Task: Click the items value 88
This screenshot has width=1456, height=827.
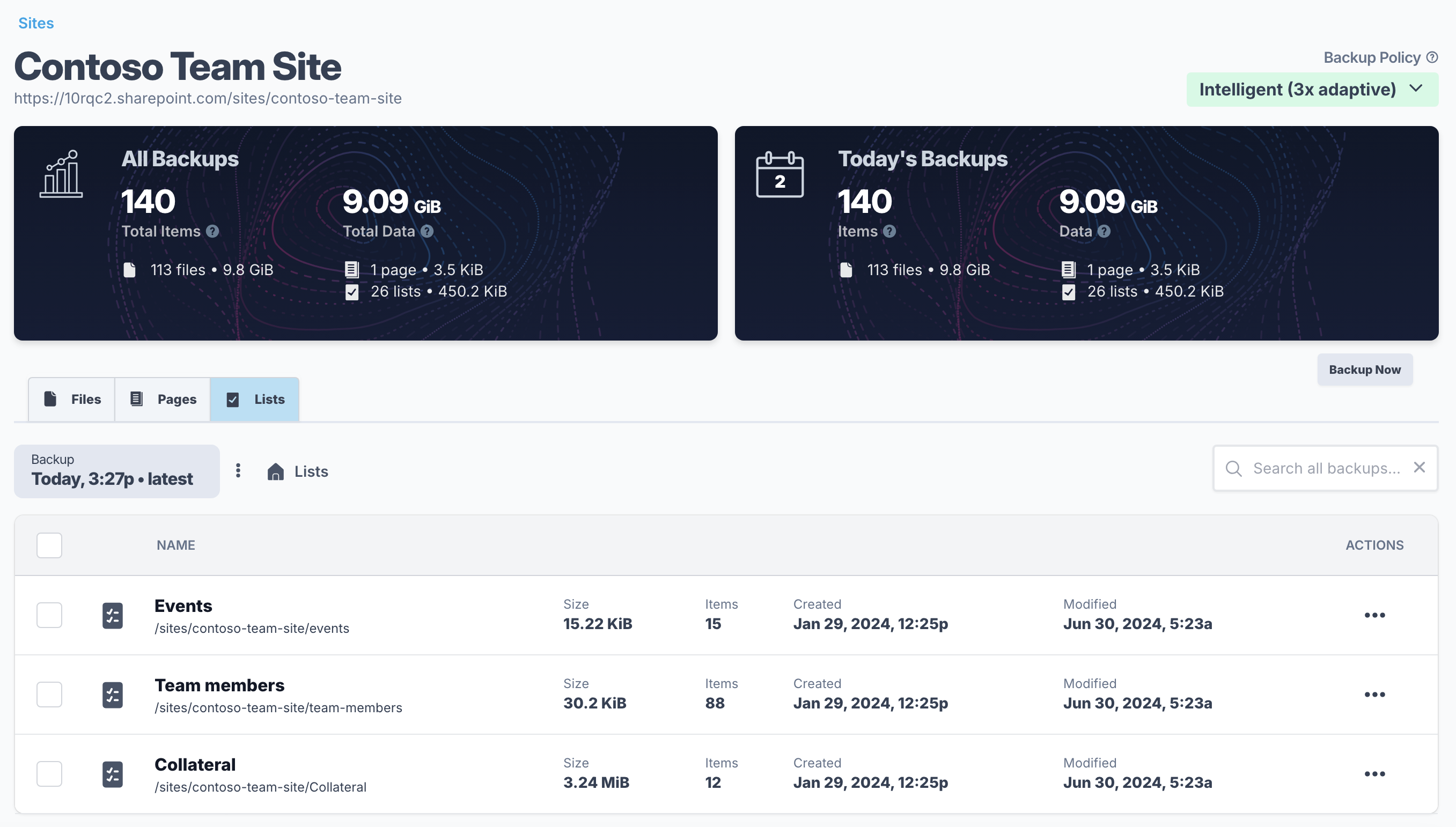Action: click(x=715, y=704)
